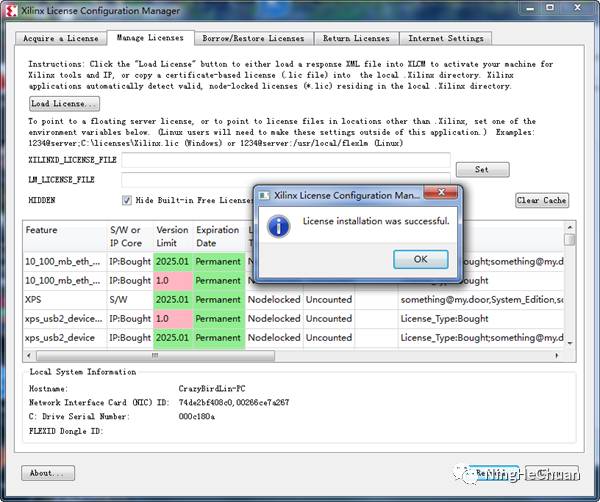Click the Version Limit column header
600x502 pixels.
pos(172,236)
